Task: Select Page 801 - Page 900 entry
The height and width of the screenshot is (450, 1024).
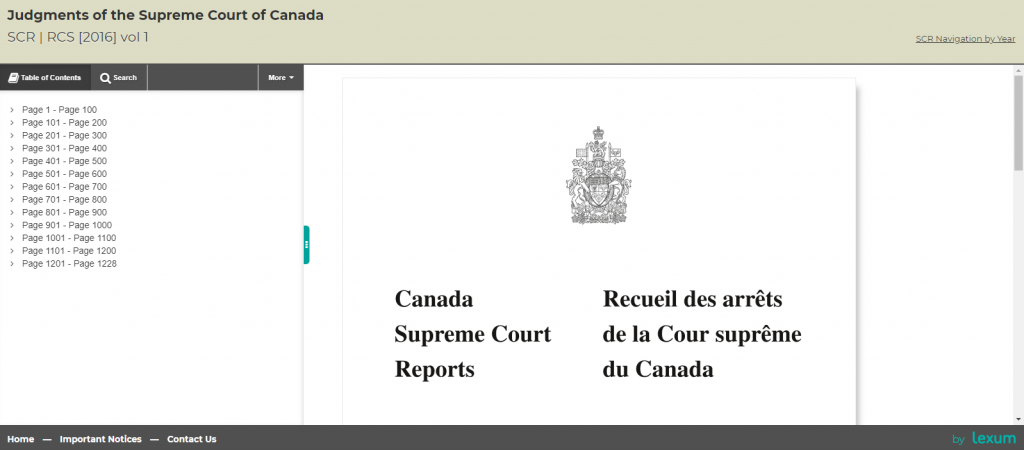Action: pyautogui.click(x=64, y=212)
